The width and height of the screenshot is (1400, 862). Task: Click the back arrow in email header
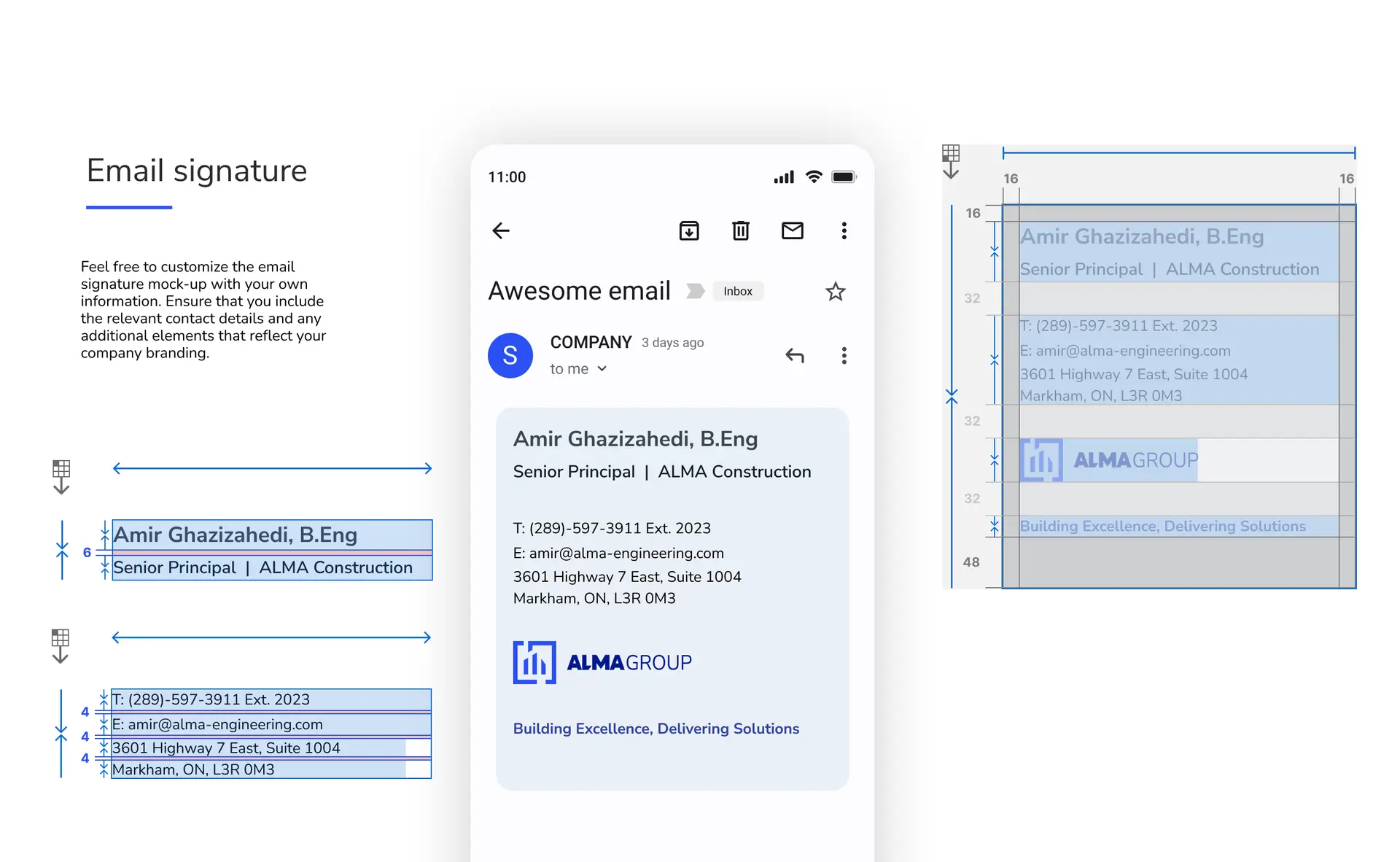[x=501, y=231]
